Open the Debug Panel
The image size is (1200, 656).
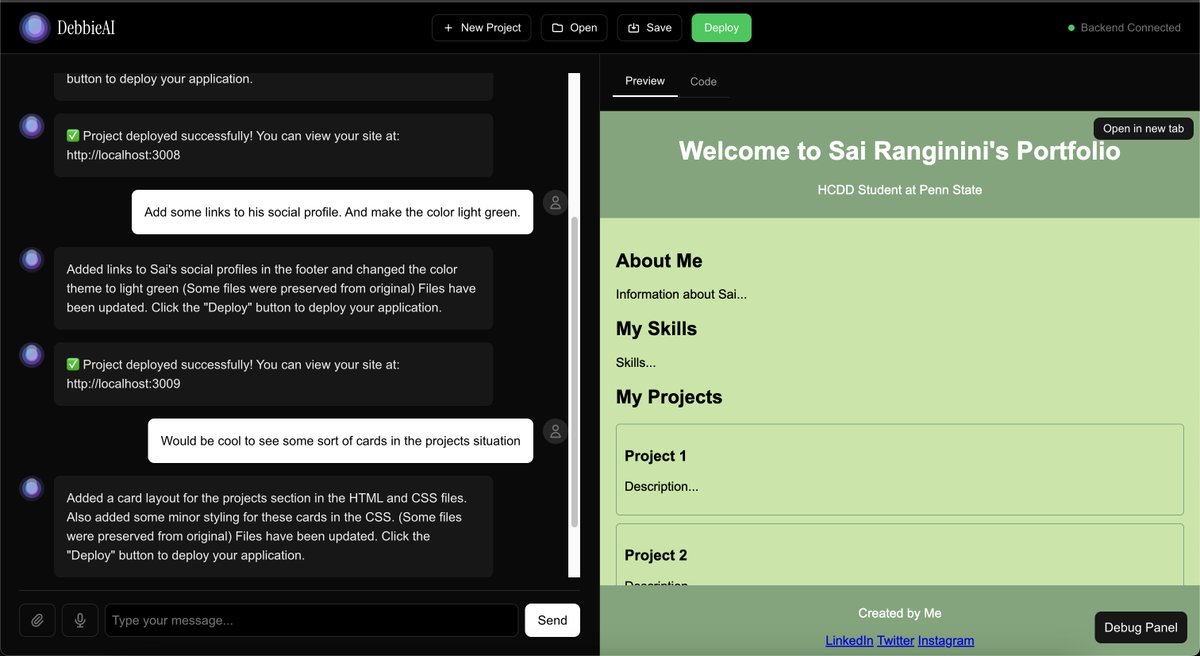(x=1141, y=627)
